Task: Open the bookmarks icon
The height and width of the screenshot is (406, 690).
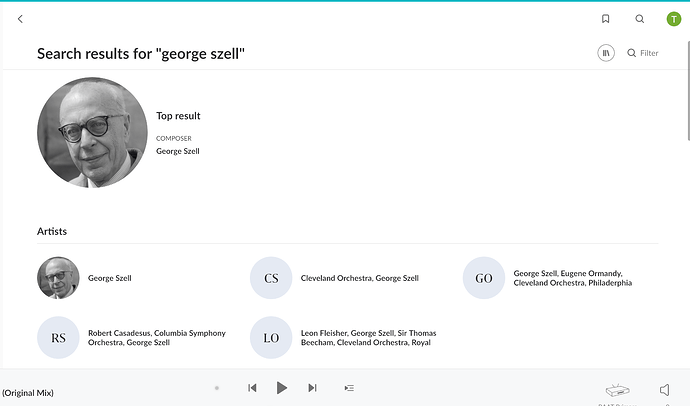Action: [x=606, y=19]
